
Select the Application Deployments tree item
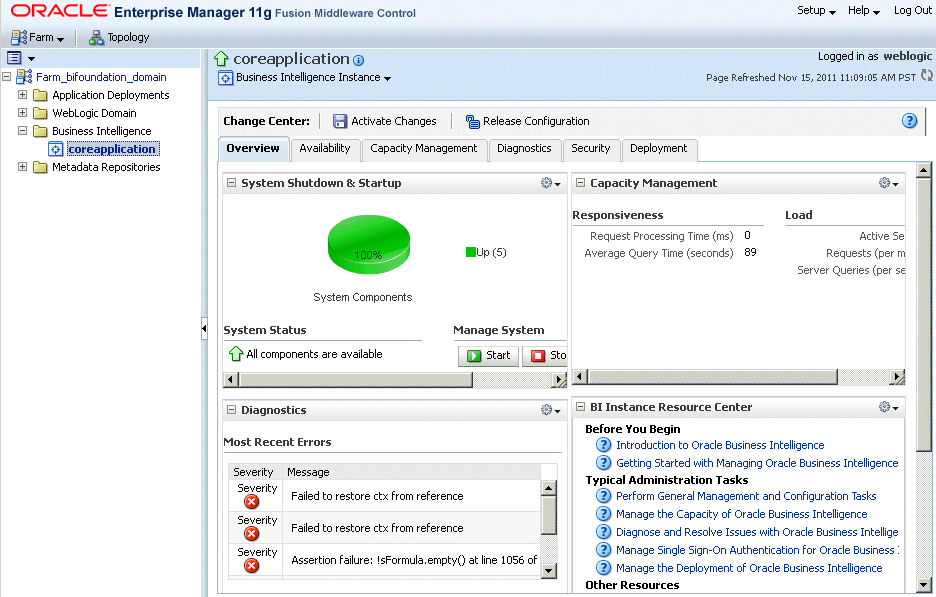[110, 95]
